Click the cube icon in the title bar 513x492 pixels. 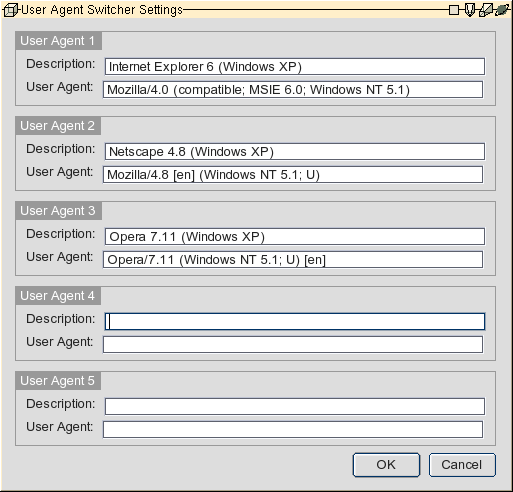coord(10,10)
